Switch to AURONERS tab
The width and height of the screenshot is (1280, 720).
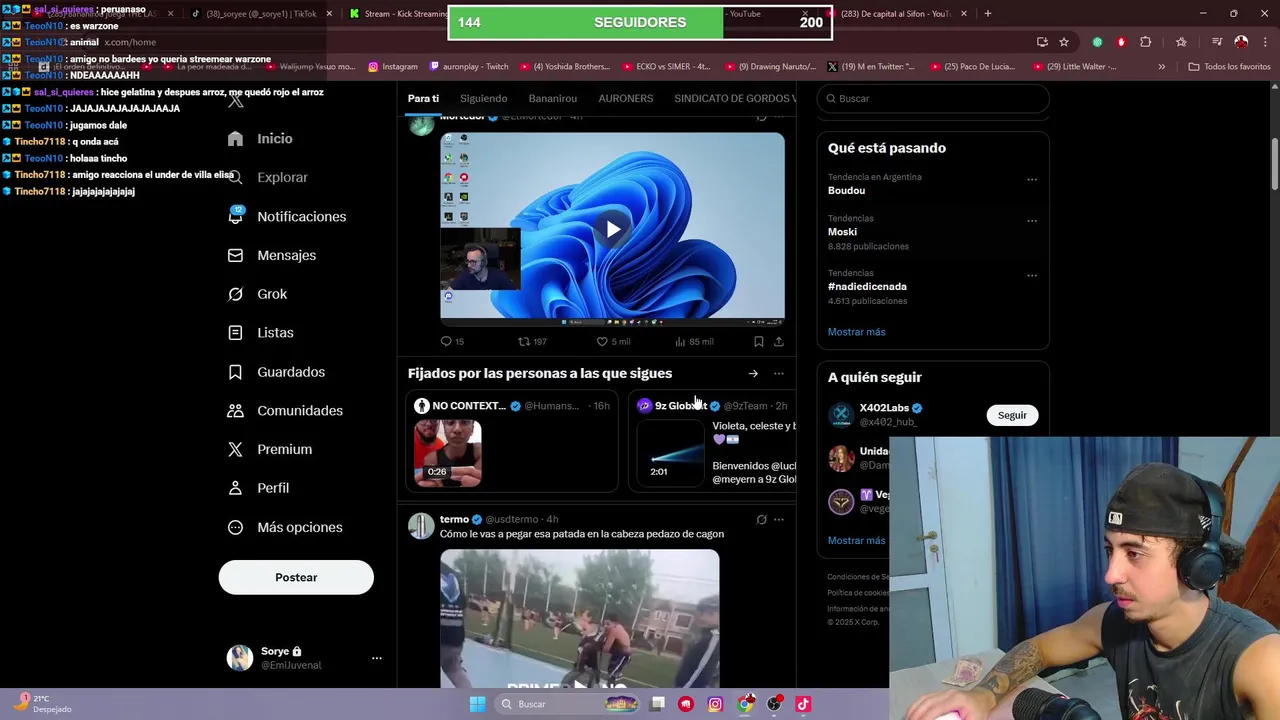tap(625, 98)
